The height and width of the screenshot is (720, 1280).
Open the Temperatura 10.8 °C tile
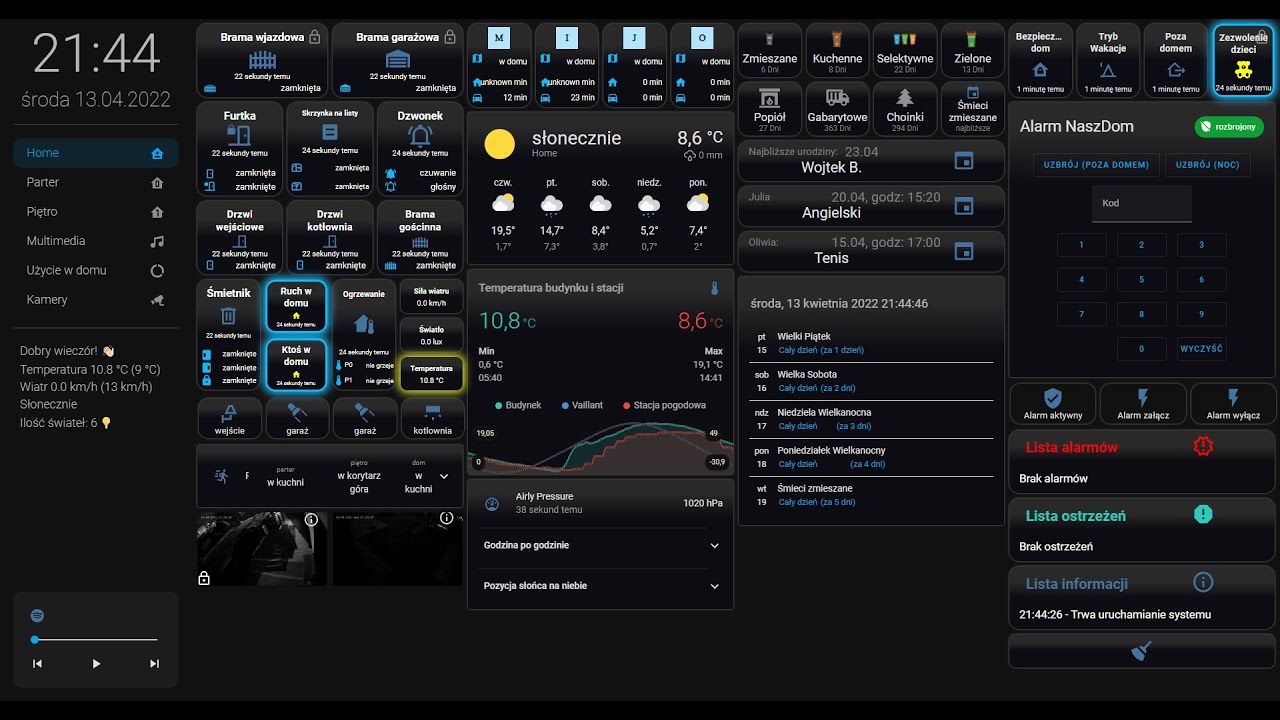(431, 374)
